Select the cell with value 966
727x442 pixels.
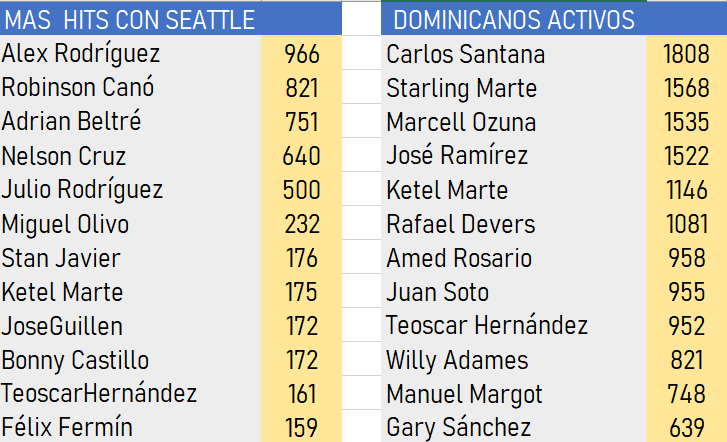(301, 54)
